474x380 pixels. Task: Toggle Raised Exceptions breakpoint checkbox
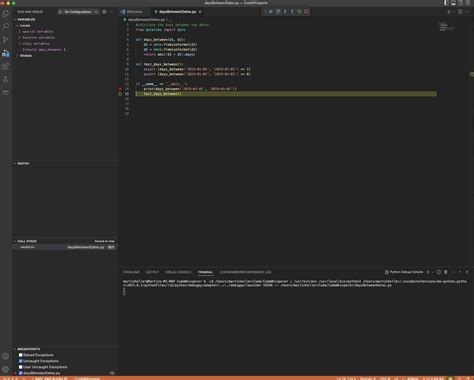(x=21, y=355)
